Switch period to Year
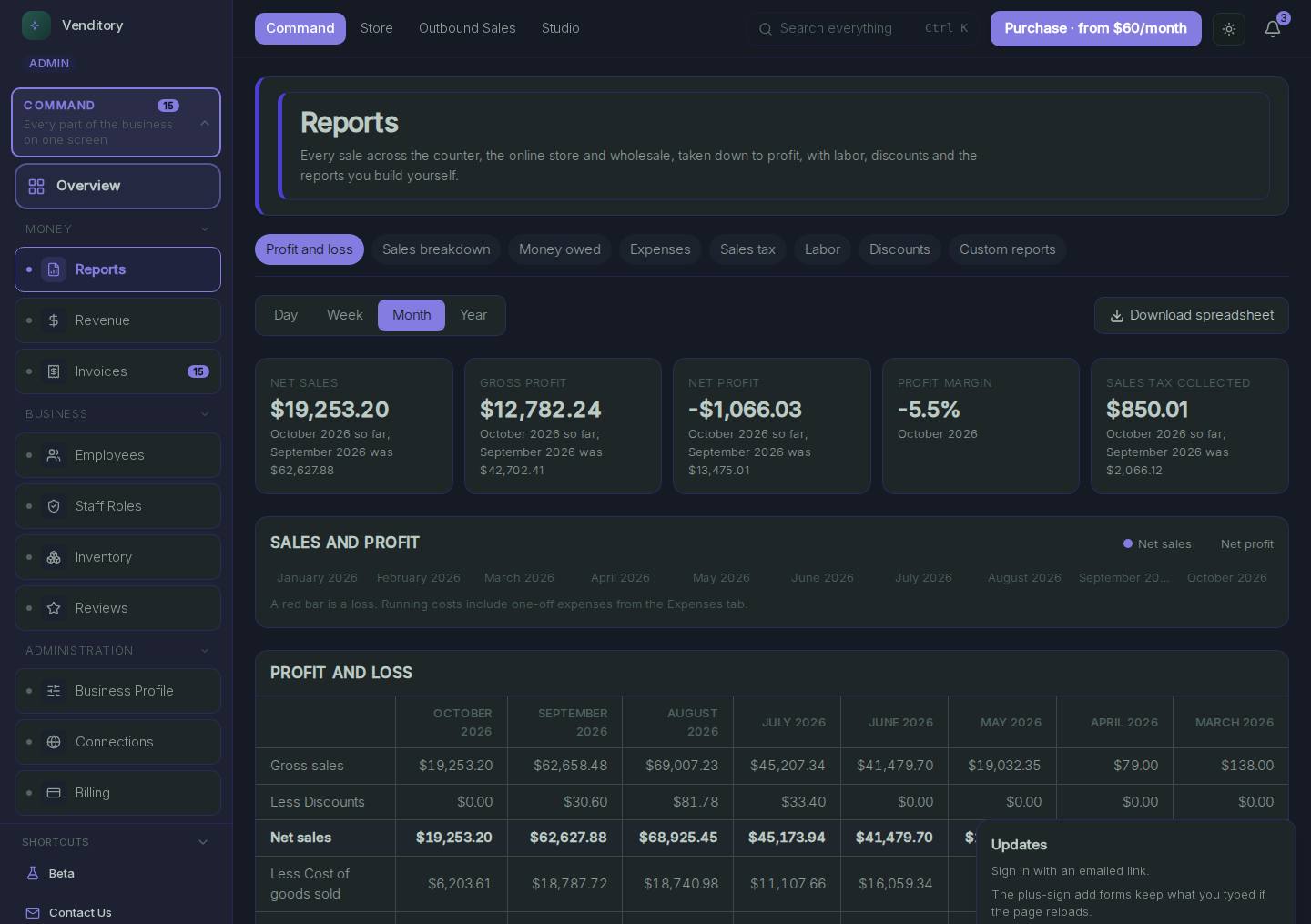This screenshot has height=924, width=1311. point(473,315)
